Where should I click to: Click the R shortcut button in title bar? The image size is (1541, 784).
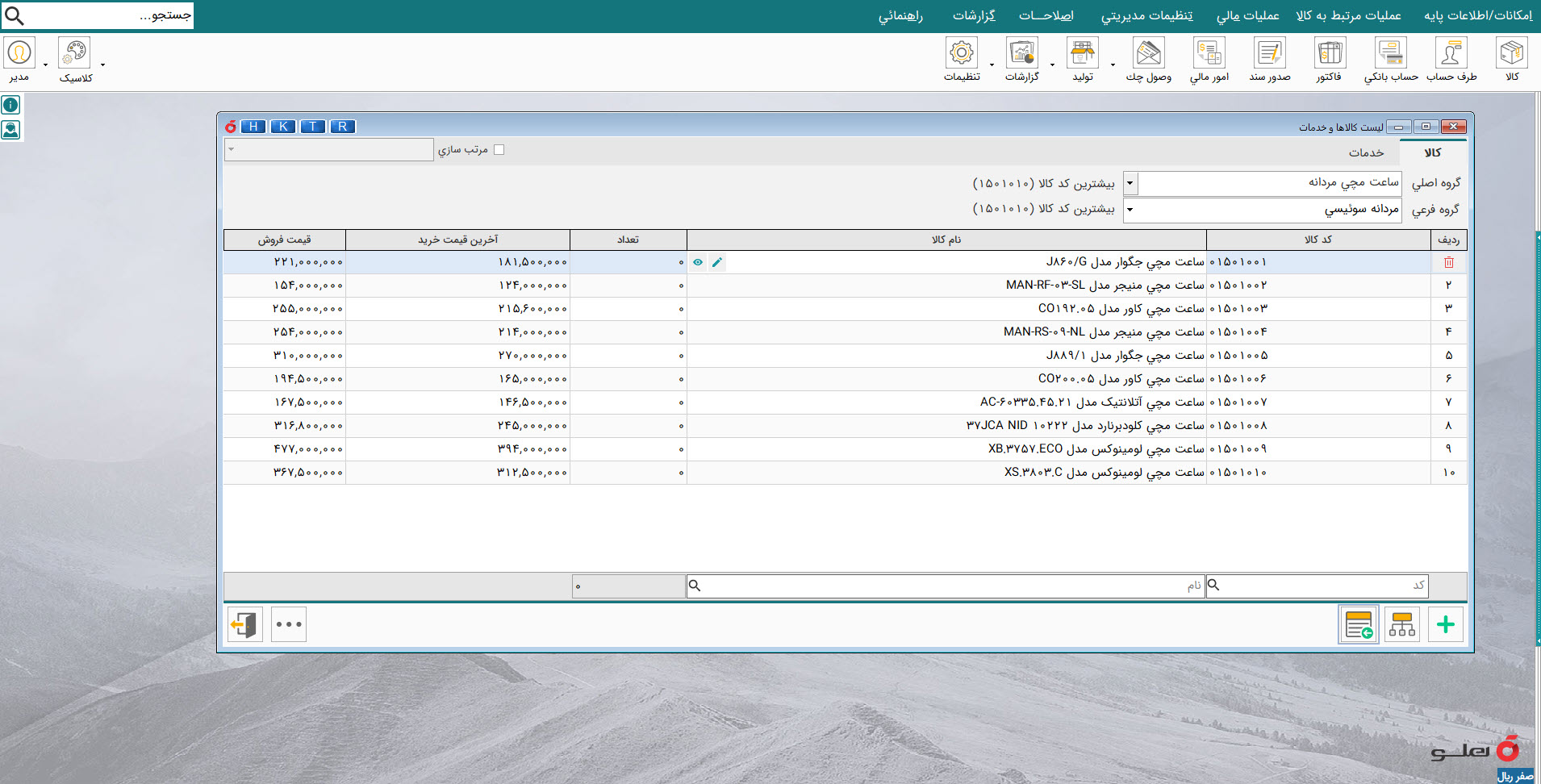343,127
